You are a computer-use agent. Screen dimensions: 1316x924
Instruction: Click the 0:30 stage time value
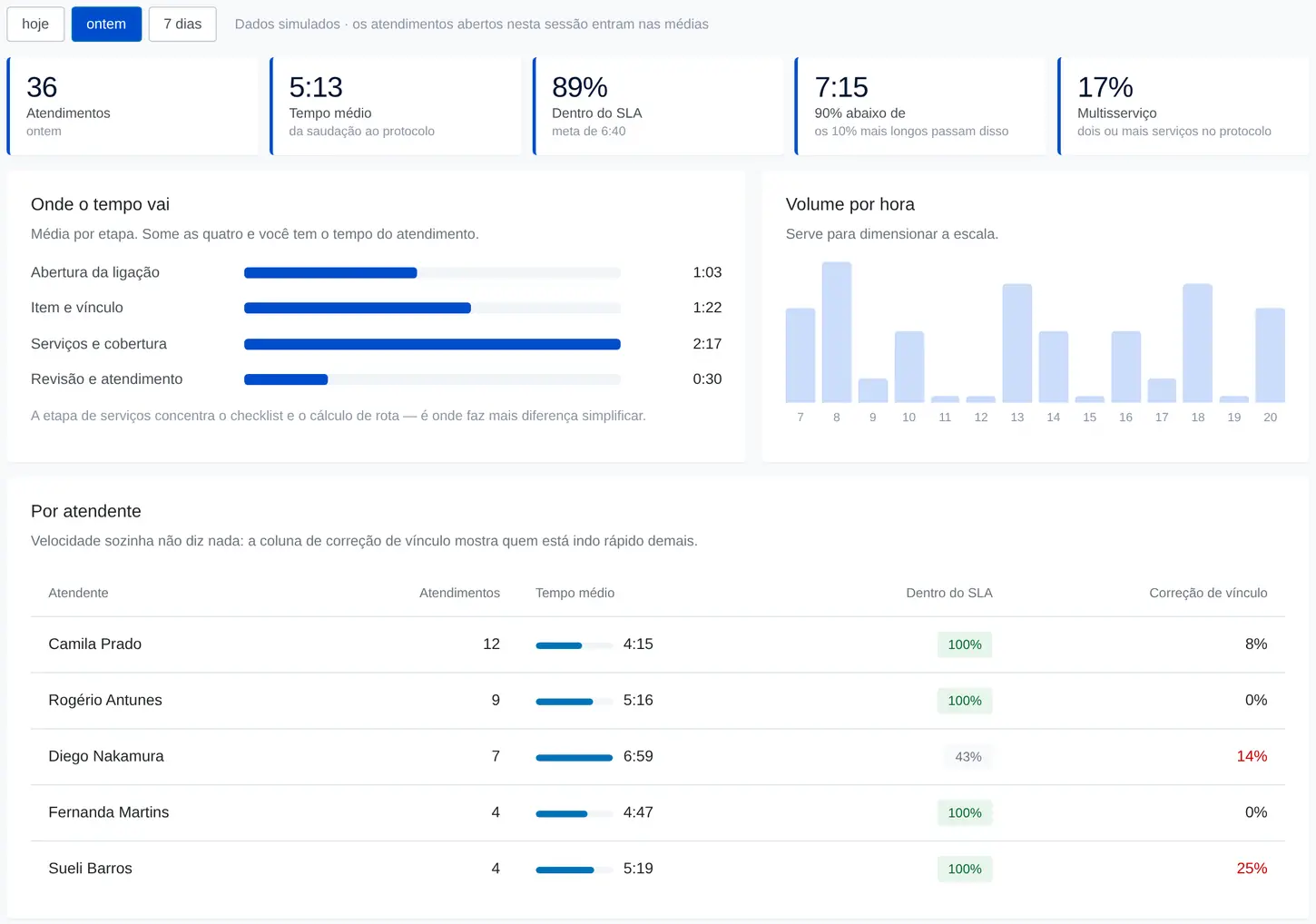point(707,379)
